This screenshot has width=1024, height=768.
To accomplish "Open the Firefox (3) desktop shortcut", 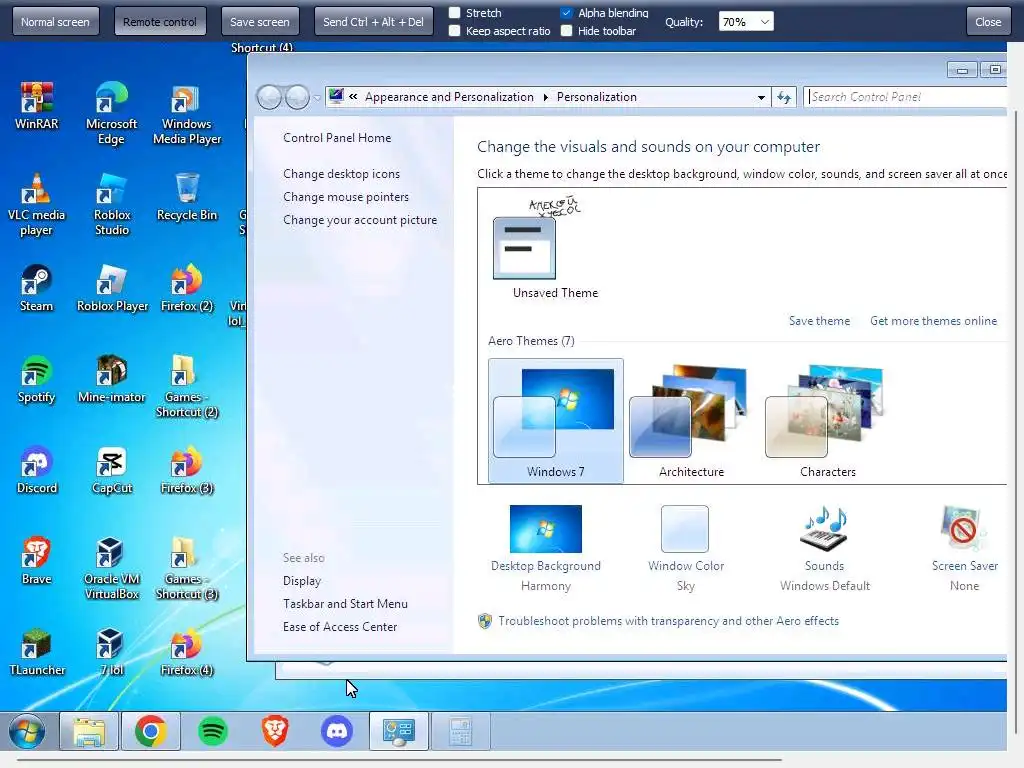I will 187,470.
